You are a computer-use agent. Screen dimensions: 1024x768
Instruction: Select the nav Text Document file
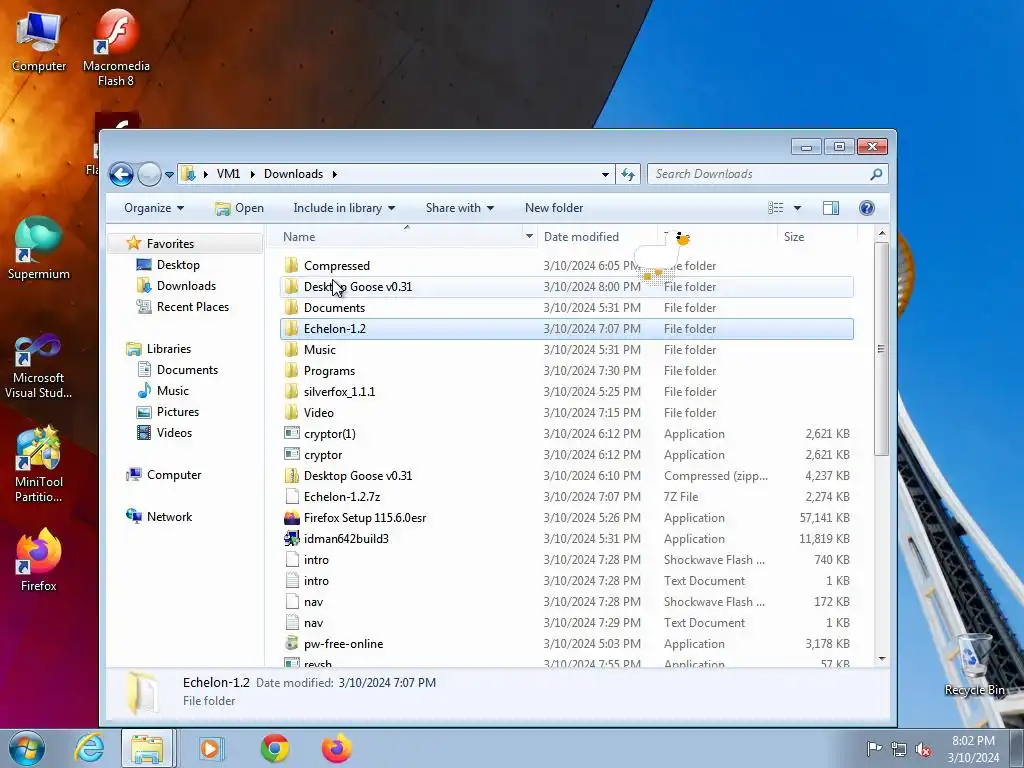click(x=567, y=622)
